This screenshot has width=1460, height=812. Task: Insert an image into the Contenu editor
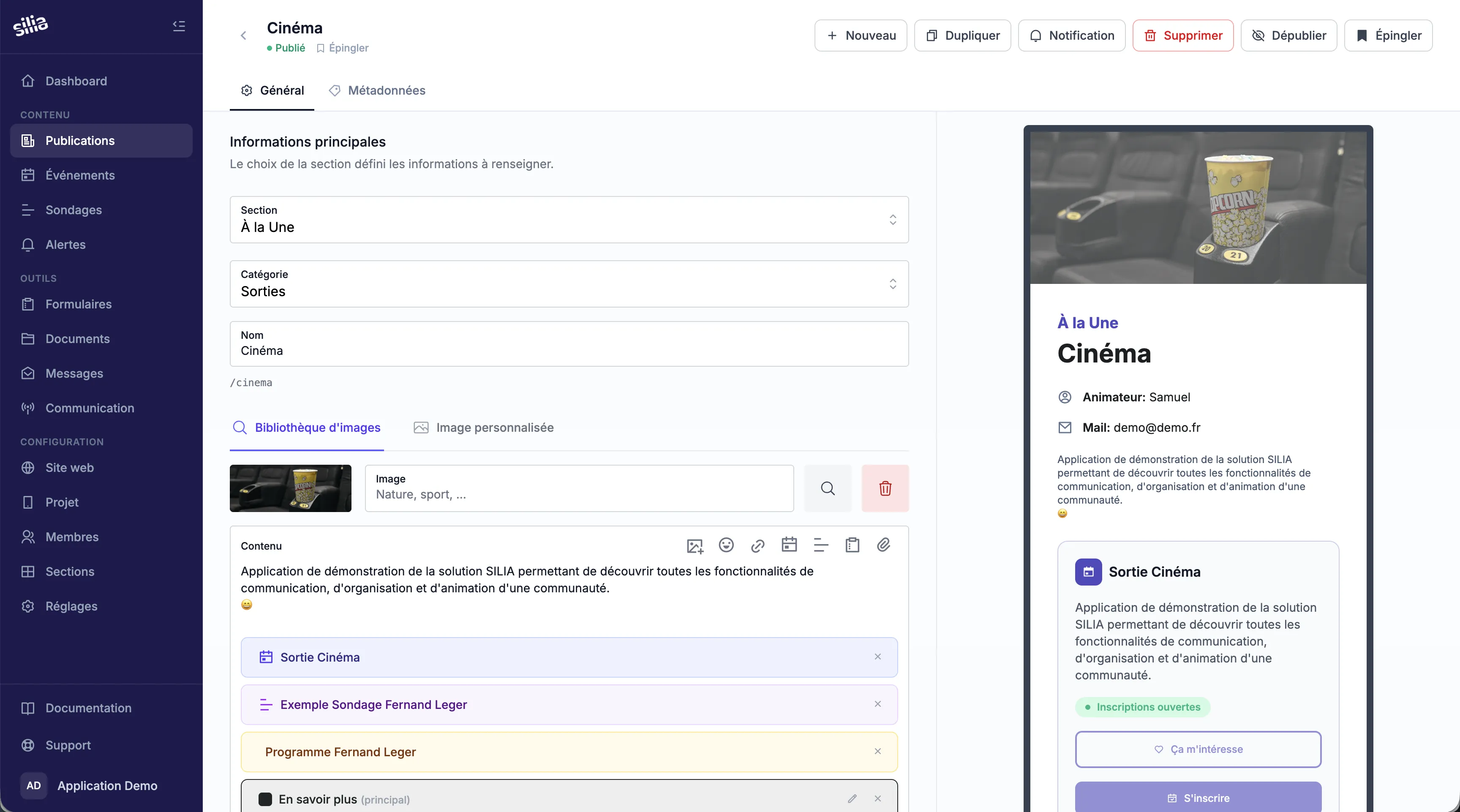coord(694,545)
